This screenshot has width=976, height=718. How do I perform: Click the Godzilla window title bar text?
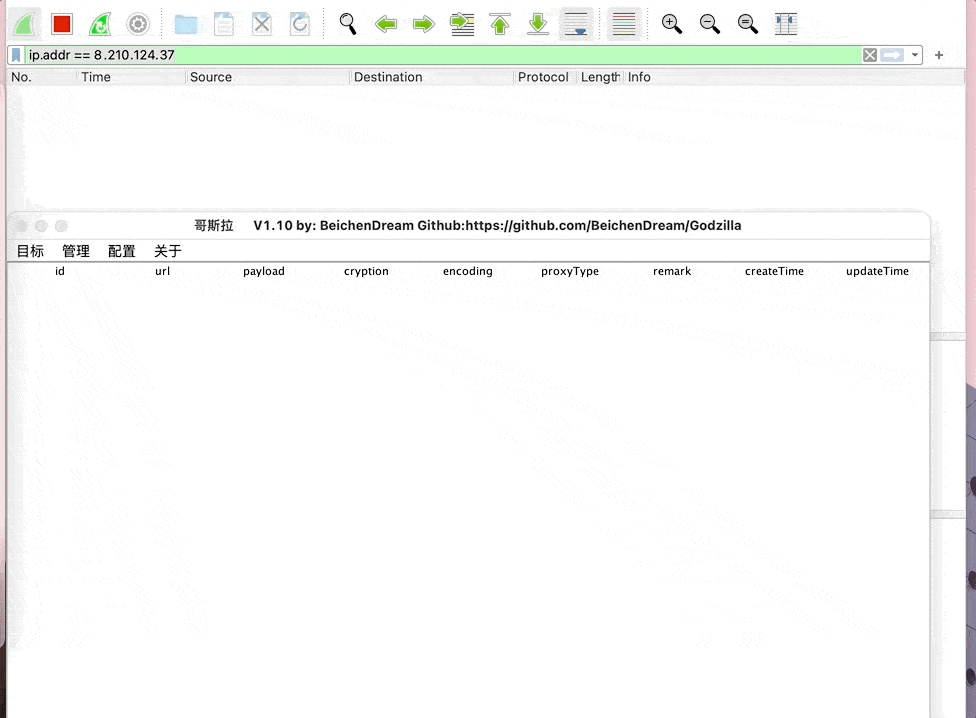coord(467,225)
